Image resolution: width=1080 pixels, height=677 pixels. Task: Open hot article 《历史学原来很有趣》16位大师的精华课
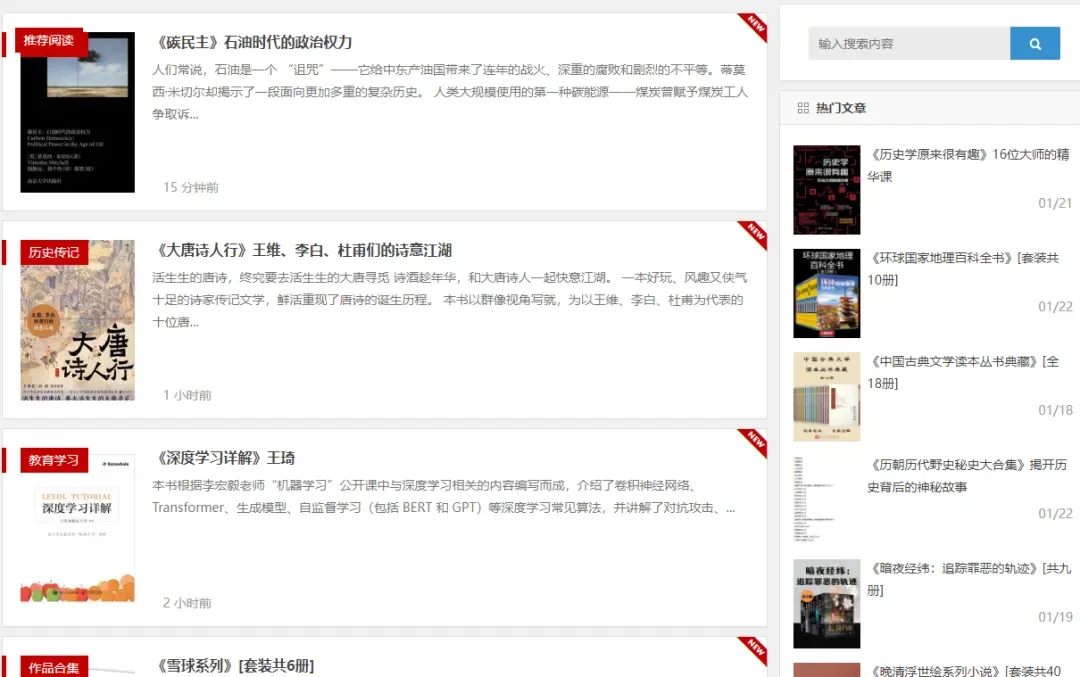(x=968, y=165)
